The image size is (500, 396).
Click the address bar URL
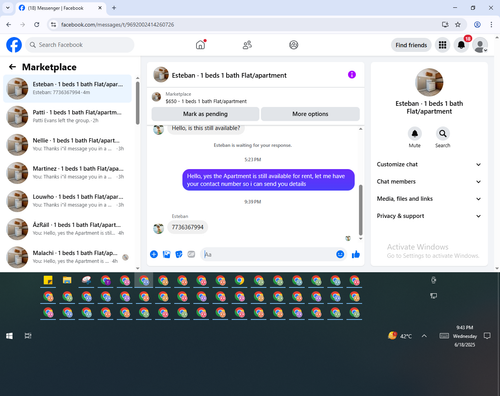(x=118, y=25)
